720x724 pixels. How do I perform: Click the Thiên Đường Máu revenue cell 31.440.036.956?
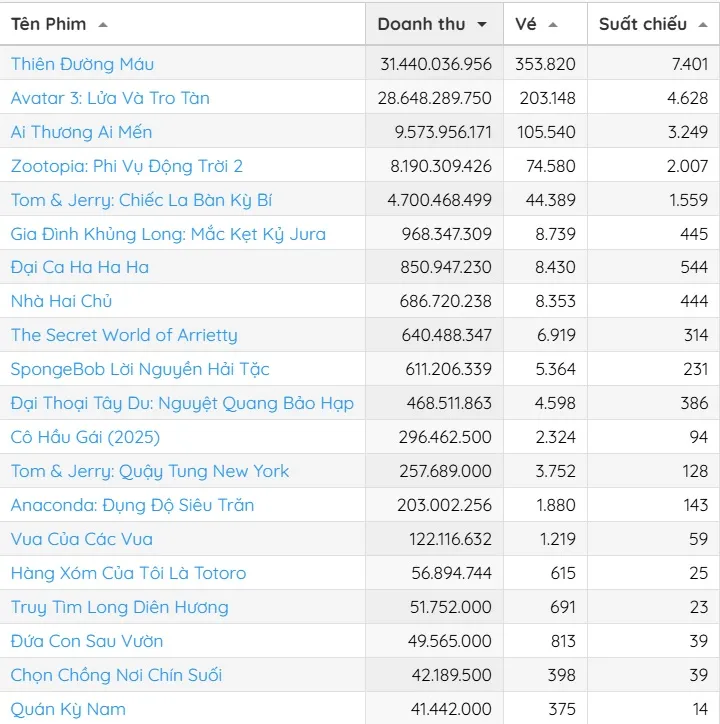point(436,64)
